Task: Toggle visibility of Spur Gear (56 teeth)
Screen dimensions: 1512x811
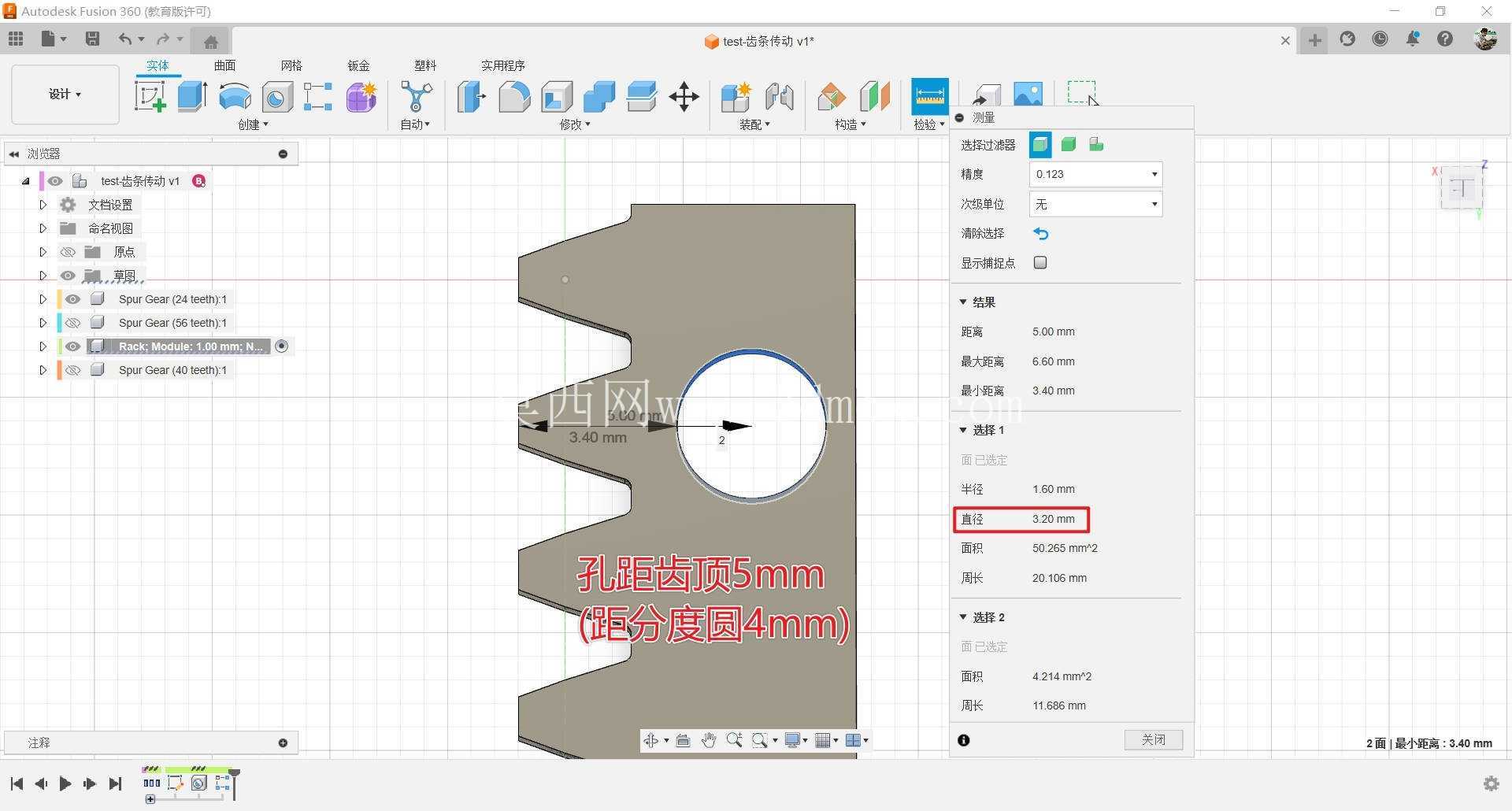Action: (72, 323)
